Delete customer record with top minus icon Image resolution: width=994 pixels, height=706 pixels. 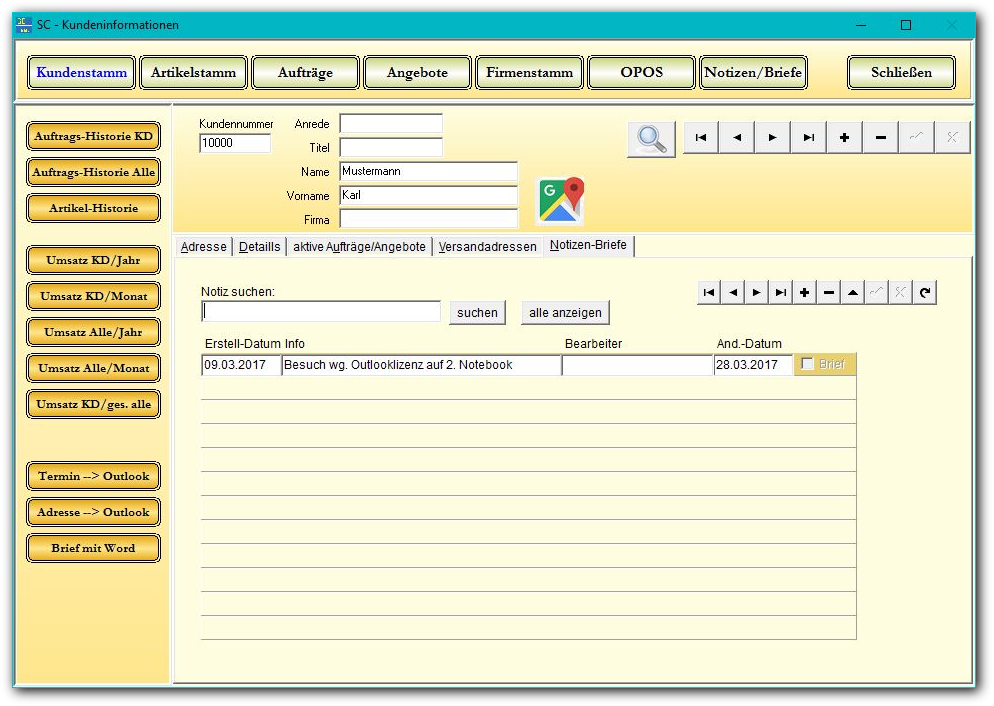[881, 138]
